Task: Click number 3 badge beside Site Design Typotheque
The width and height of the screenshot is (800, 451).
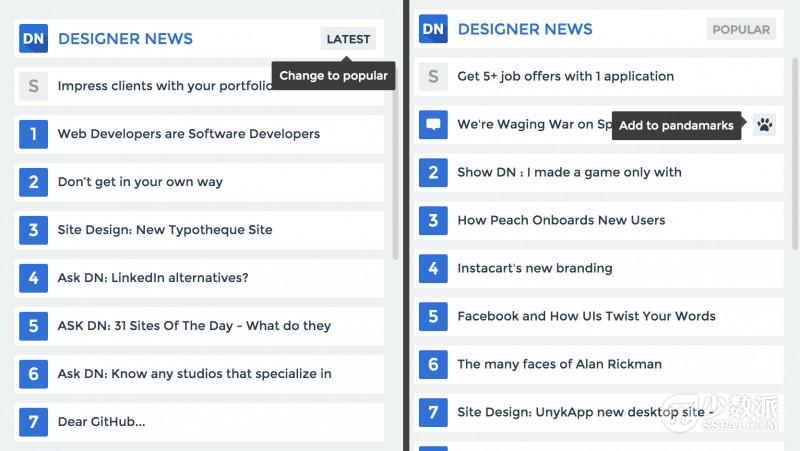Action: tap(33, 230)
